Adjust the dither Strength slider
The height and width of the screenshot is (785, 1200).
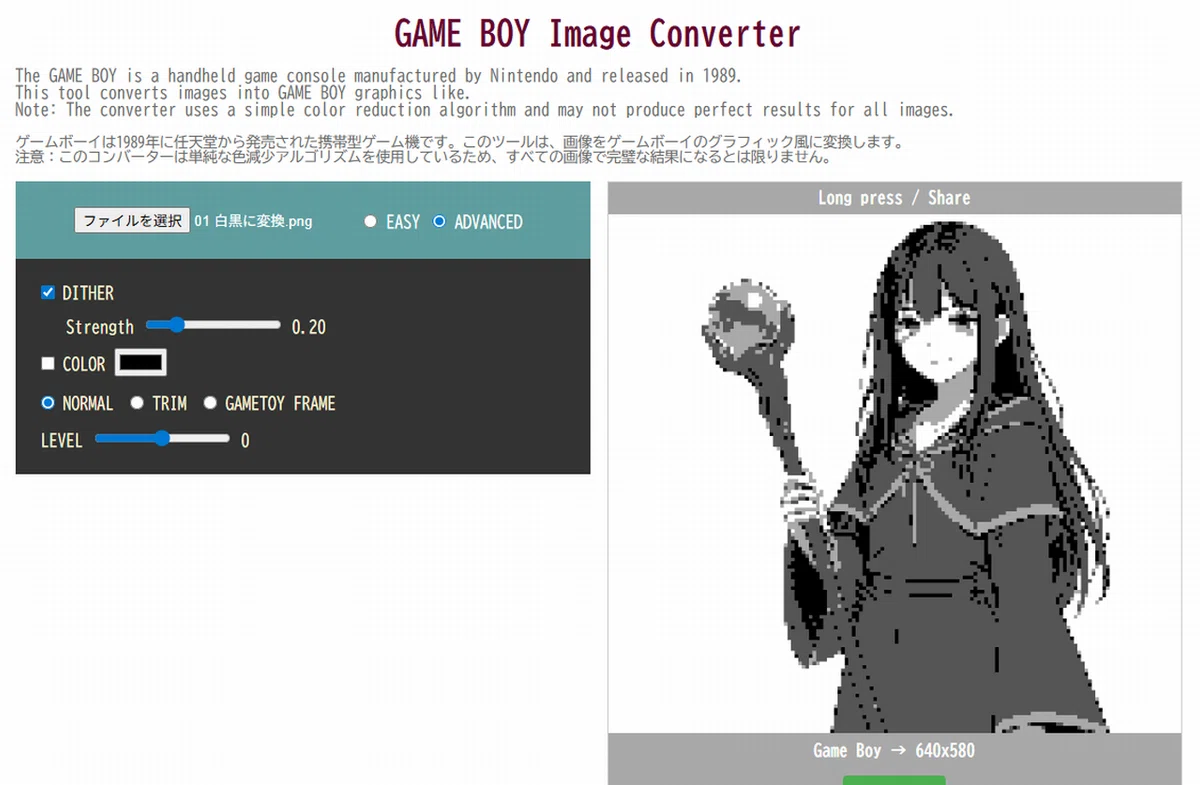[213, 326]
